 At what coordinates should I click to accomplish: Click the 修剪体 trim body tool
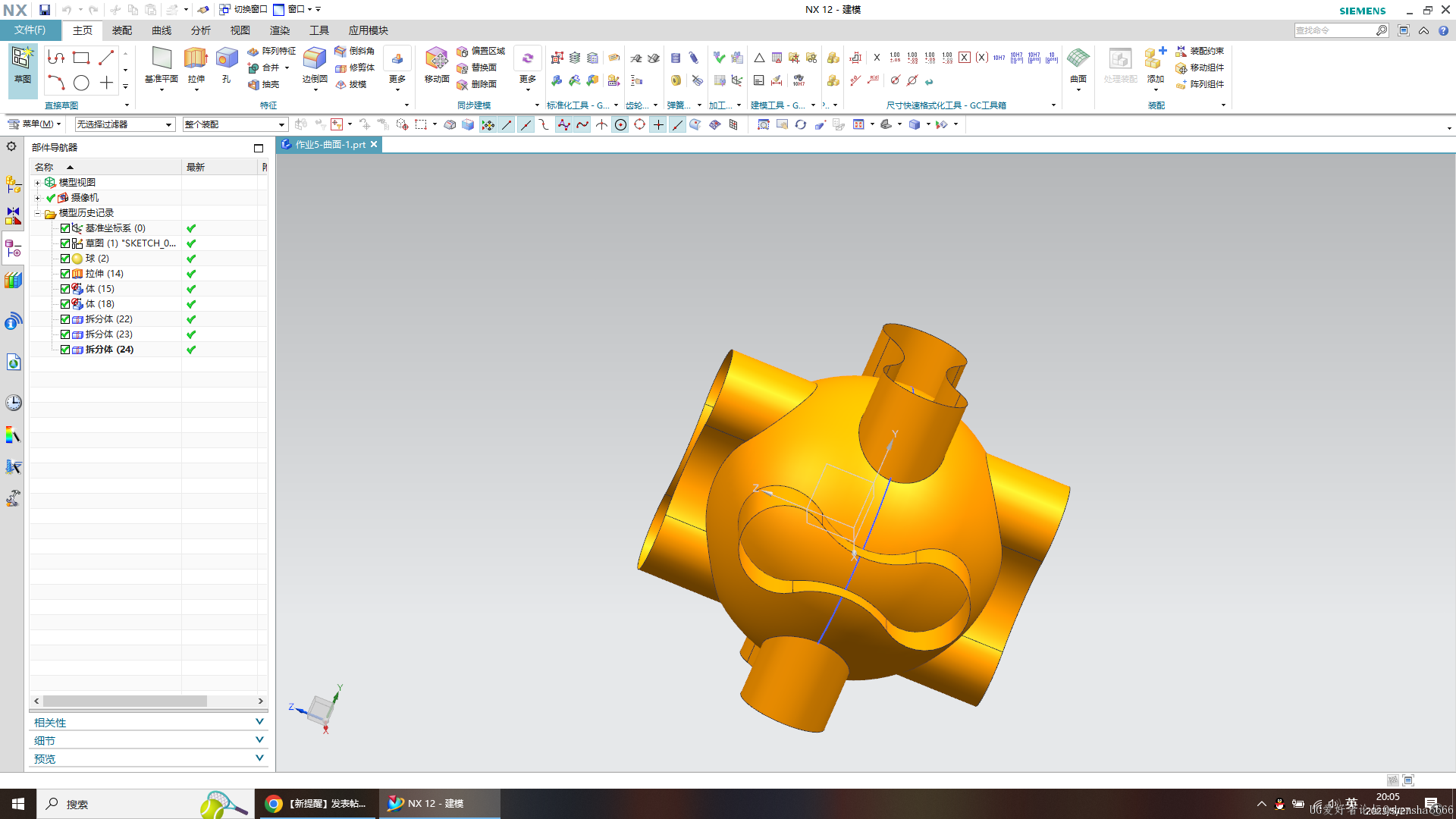[x=355, y=67]
